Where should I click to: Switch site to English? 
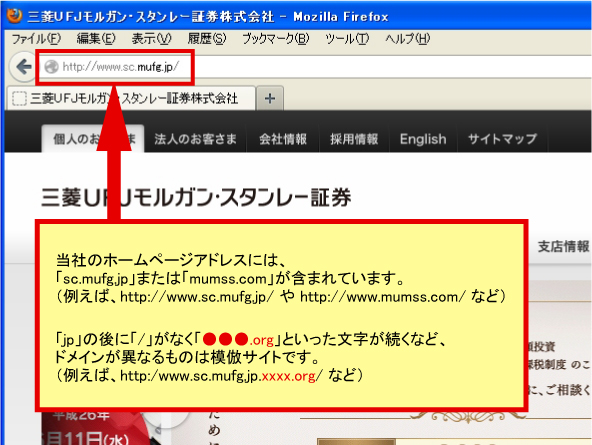[x=423, y=139]
